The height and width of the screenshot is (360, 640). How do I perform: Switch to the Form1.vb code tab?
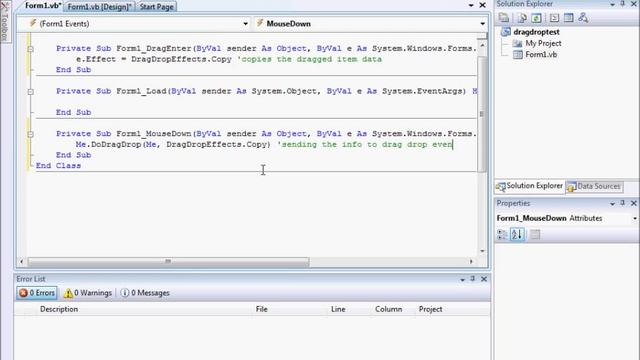coord(43,6)
